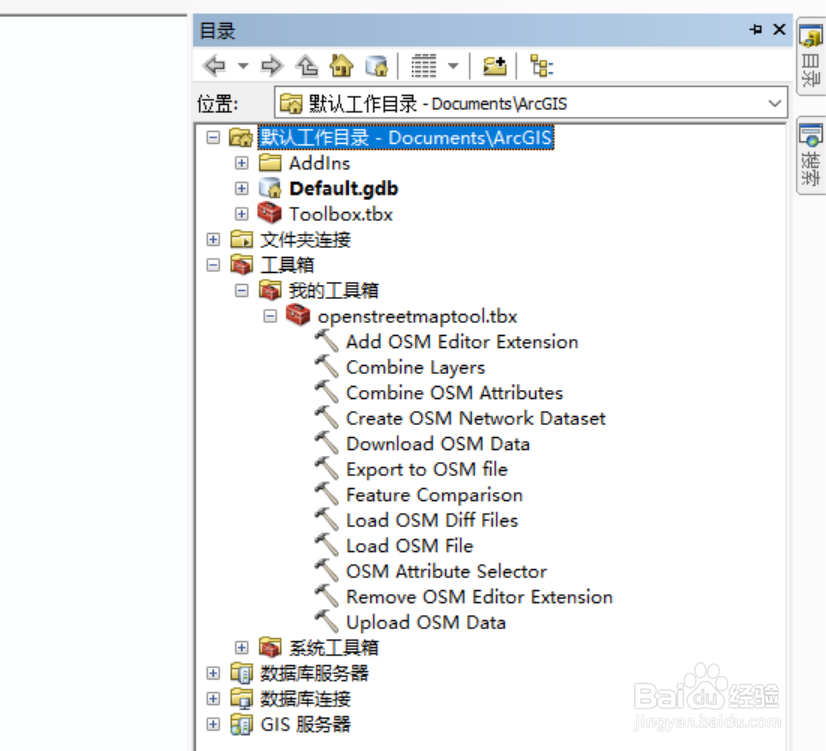Close the 目录 catalog panel

(779, 29)
